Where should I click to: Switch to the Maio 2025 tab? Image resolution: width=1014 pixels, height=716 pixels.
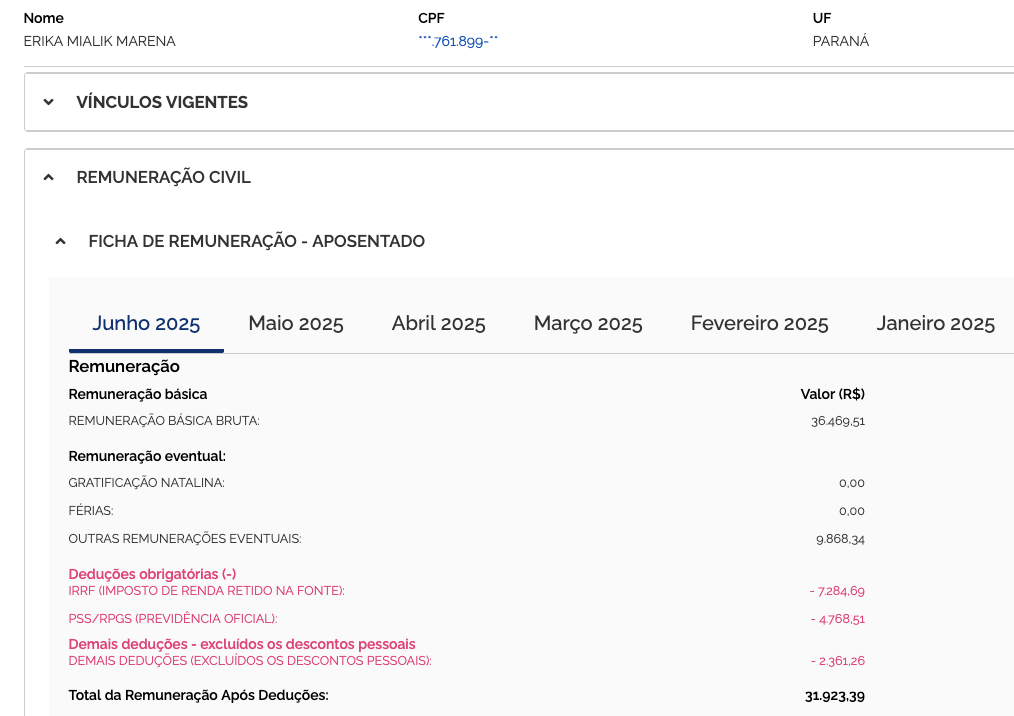click(x=296, y=323)
